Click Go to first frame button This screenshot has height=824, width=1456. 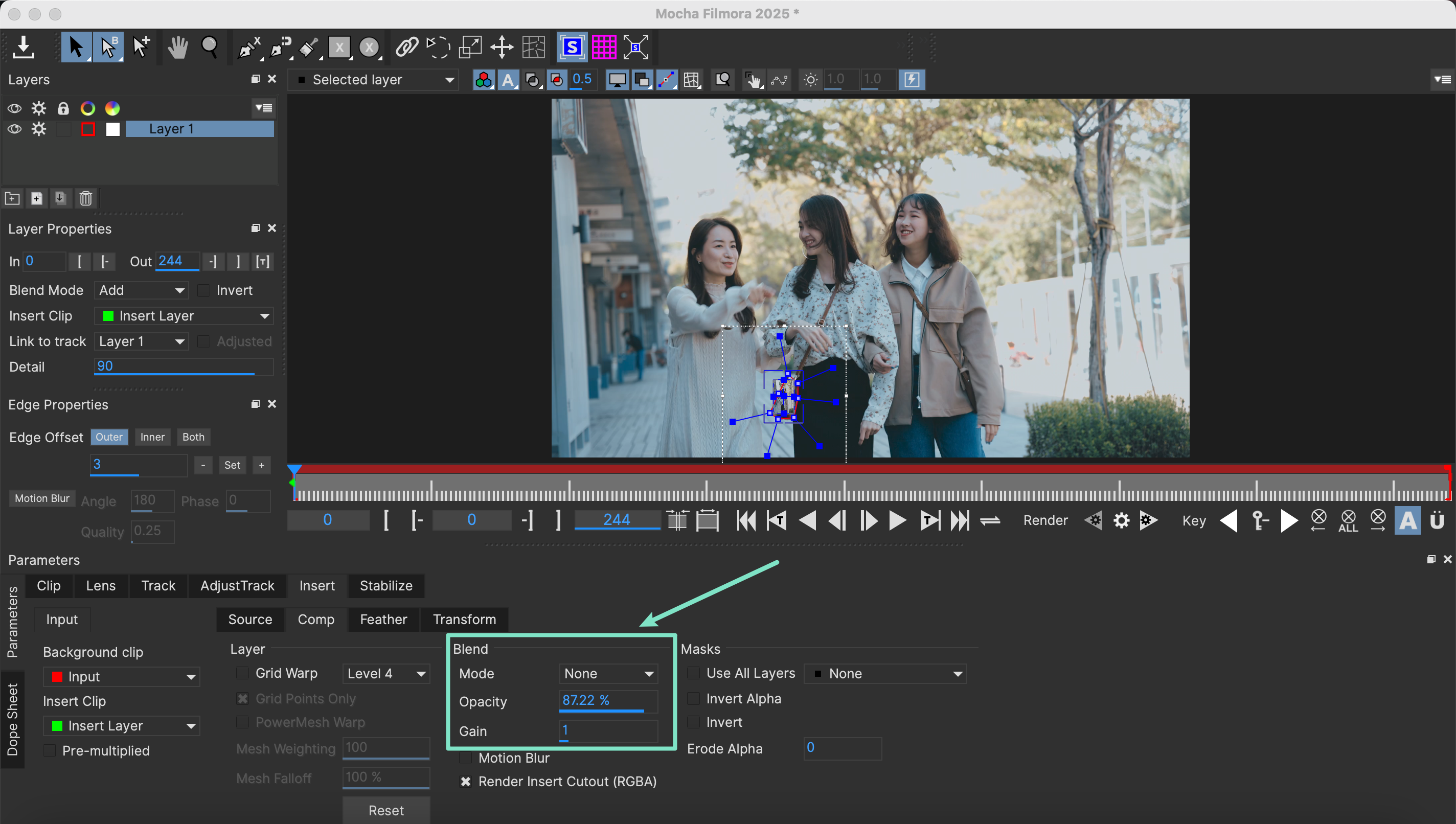pos(746,520)
